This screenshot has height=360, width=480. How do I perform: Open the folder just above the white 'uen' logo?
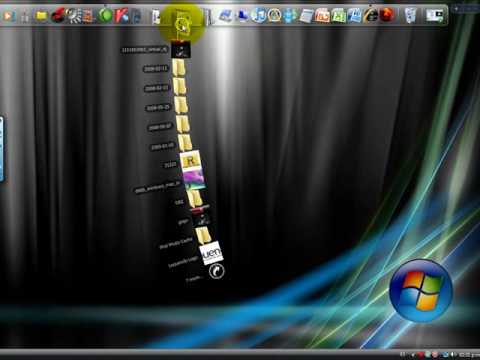[x=203, y=235]
